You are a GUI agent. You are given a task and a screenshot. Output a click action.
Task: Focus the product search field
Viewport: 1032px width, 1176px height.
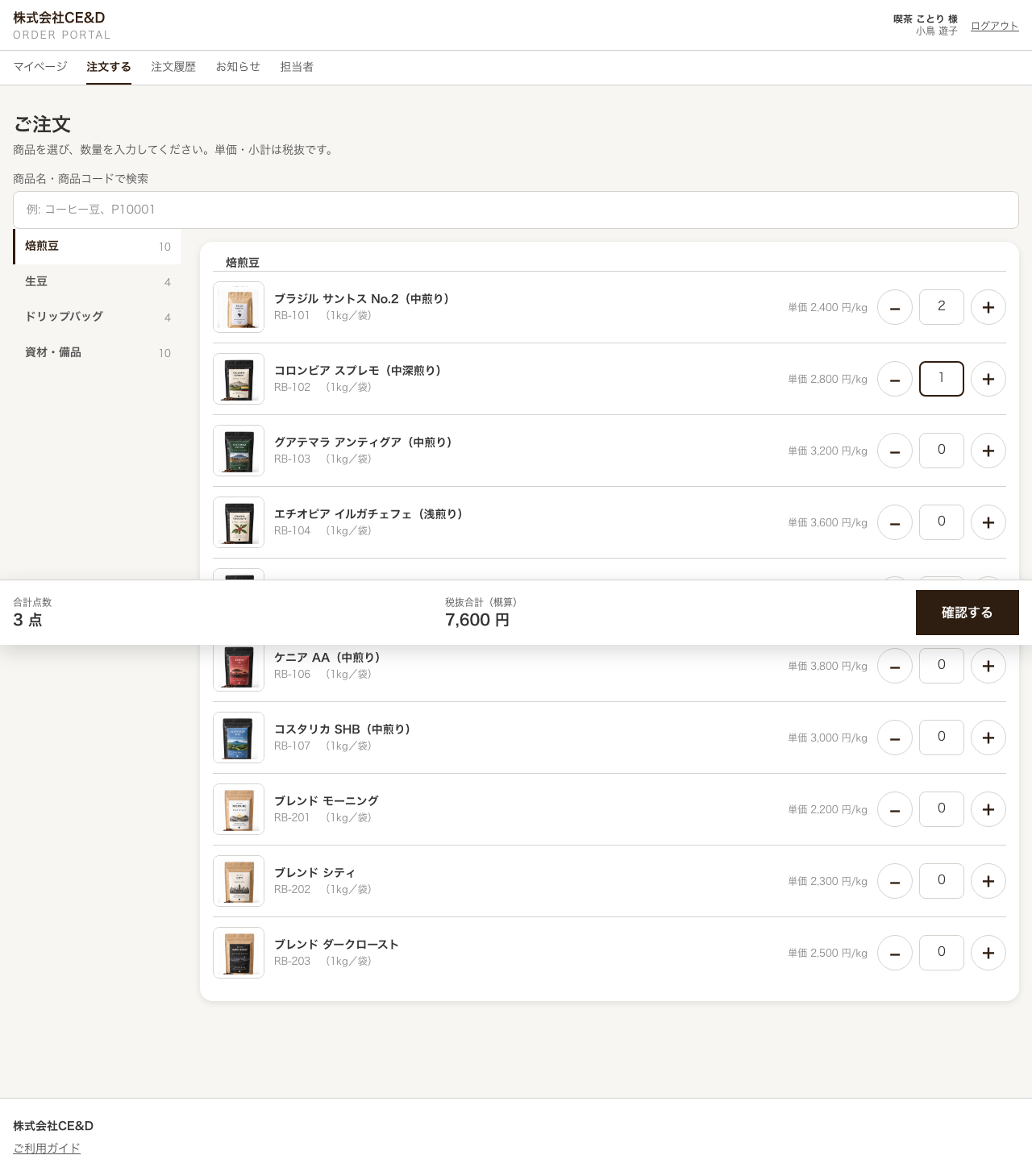(x=516, y=210)
